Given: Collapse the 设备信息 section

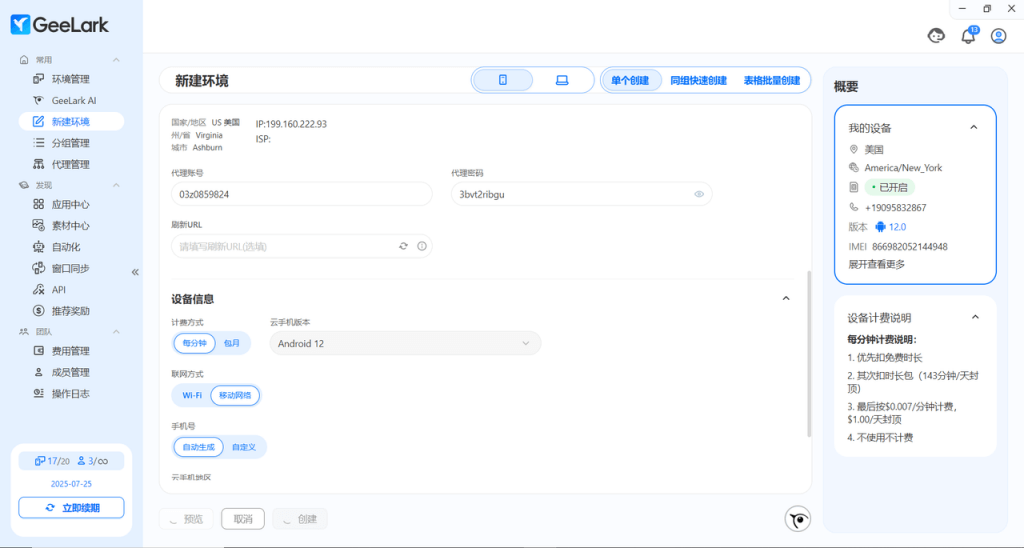Looking at the screenshot, I should pos(785,298).
